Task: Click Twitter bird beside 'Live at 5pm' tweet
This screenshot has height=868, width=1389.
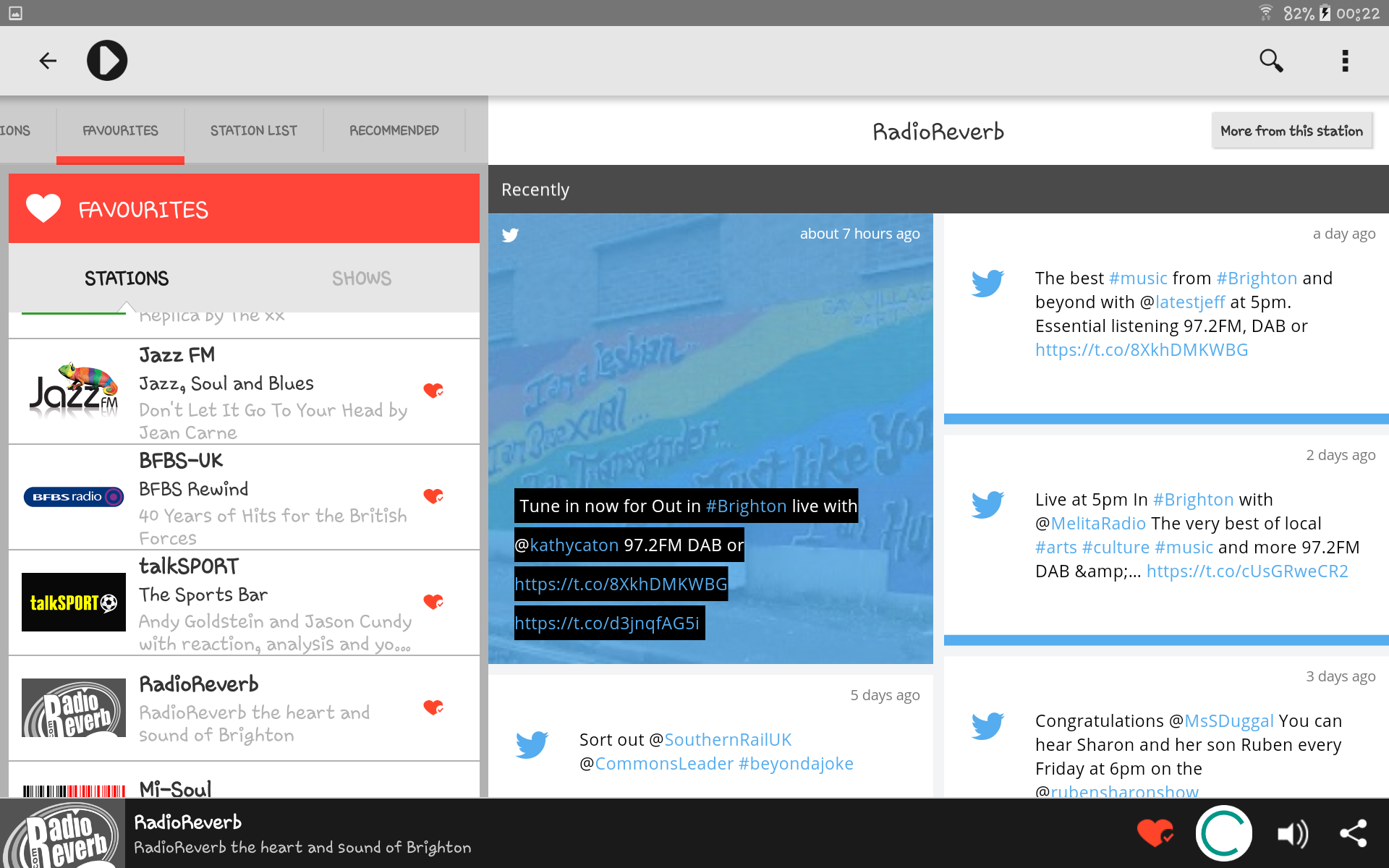Action: coord(988,503)
